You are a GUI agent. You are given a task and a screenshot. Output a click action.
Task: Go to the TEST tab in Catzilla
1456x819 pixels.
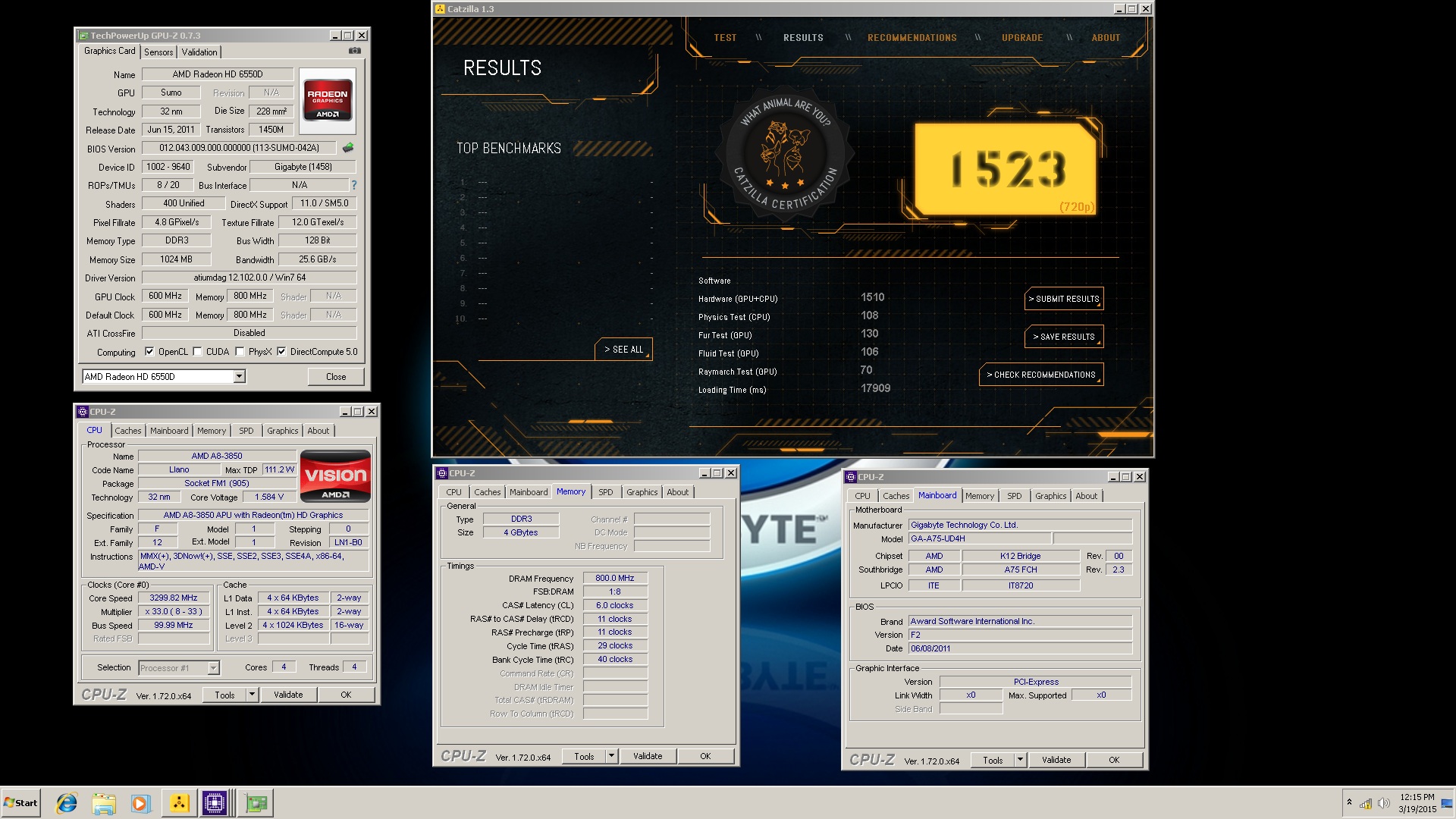pos(725,38)
